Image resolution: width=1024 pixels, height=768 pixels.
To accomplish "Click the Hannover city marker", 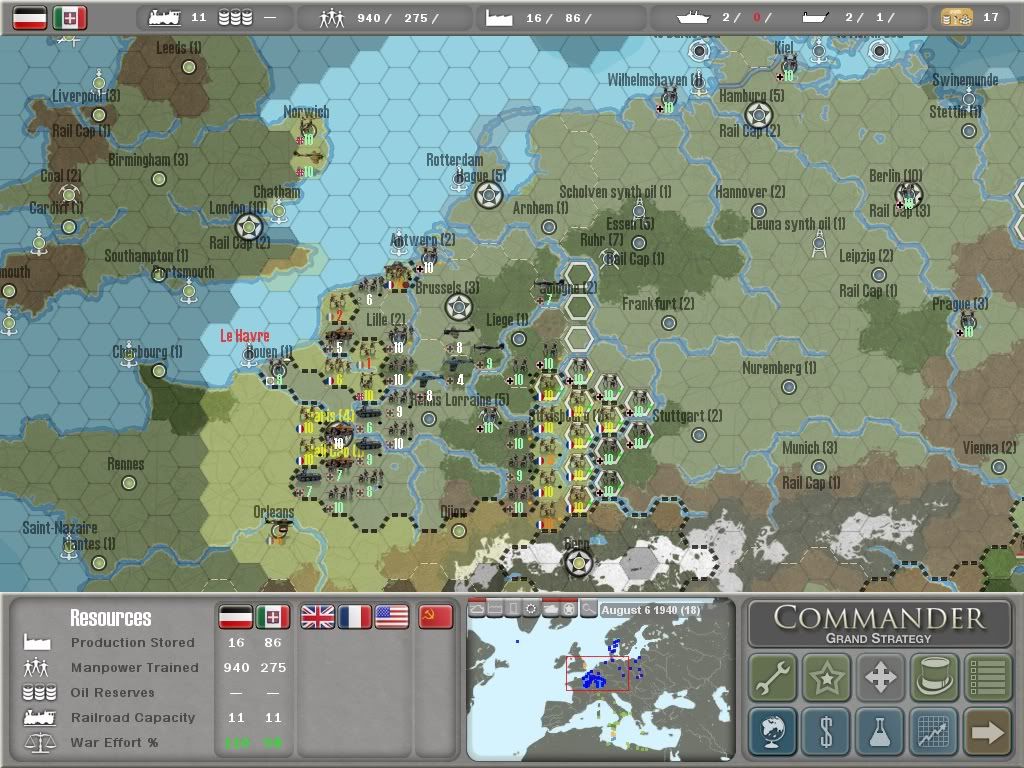I will tap(758, 211).
